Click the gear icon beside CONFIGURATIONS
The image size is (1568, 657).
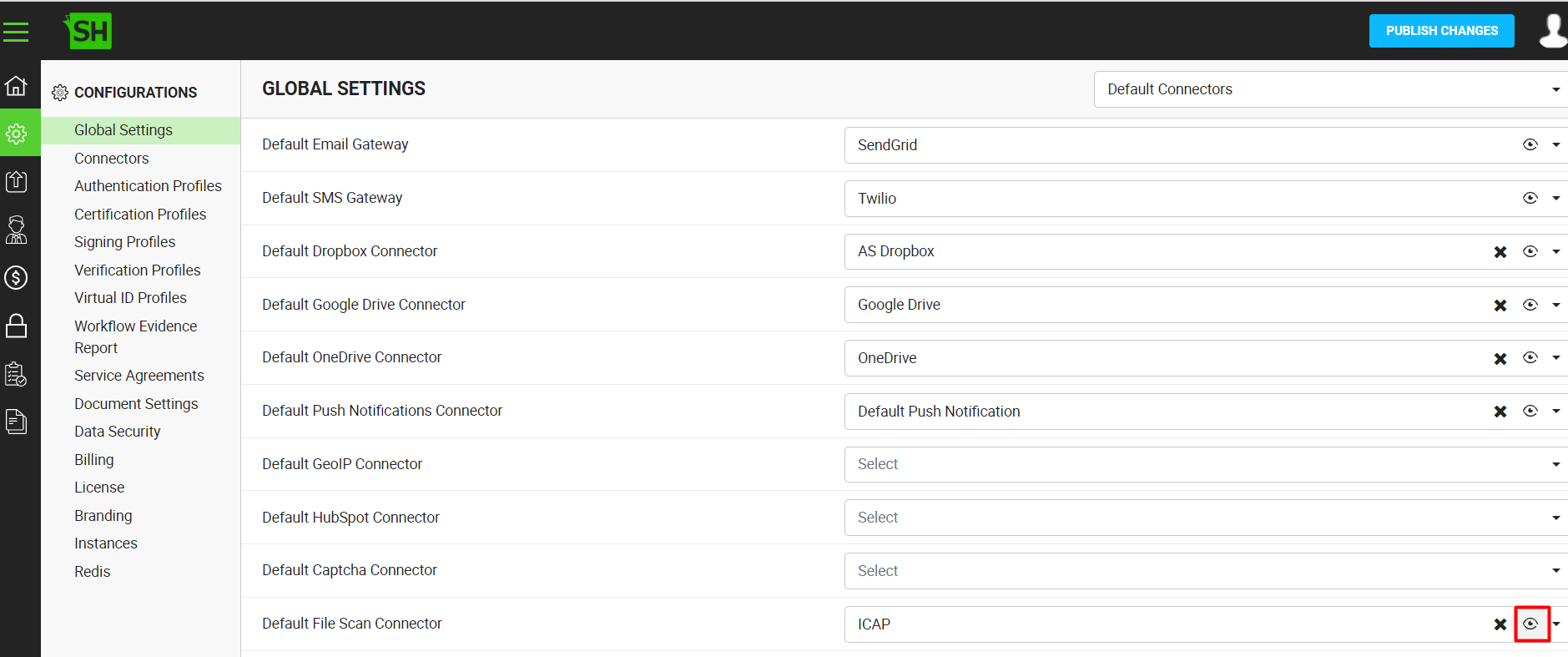click(x=60, y=93)
